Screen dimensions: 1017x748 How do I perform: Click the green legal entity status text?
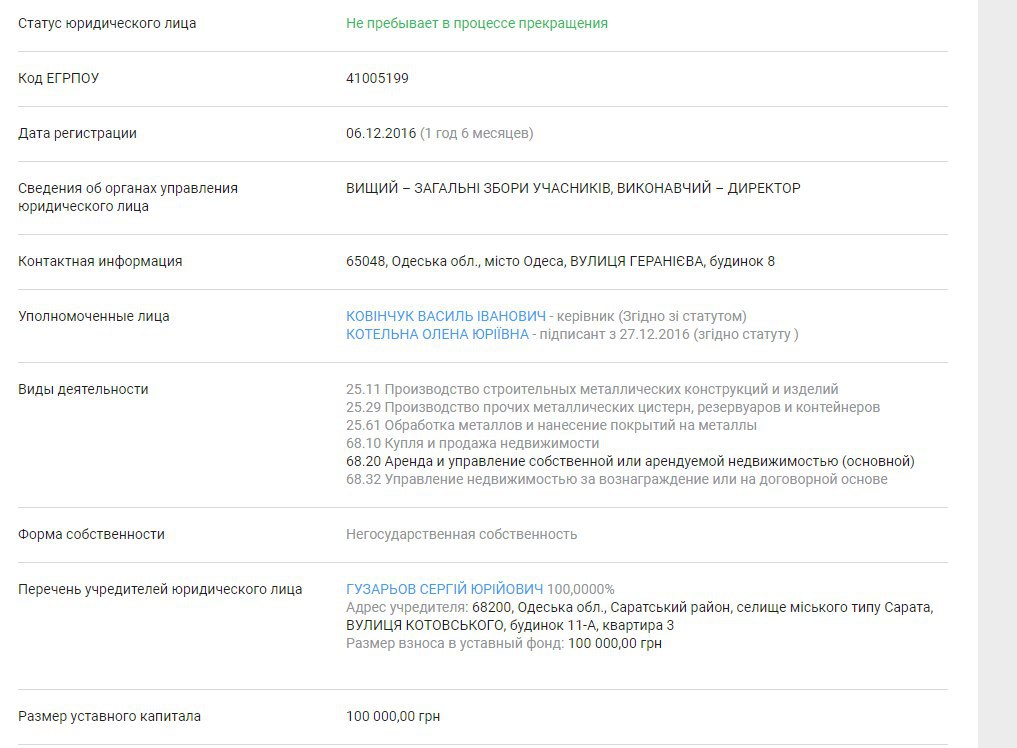[476, 23]
